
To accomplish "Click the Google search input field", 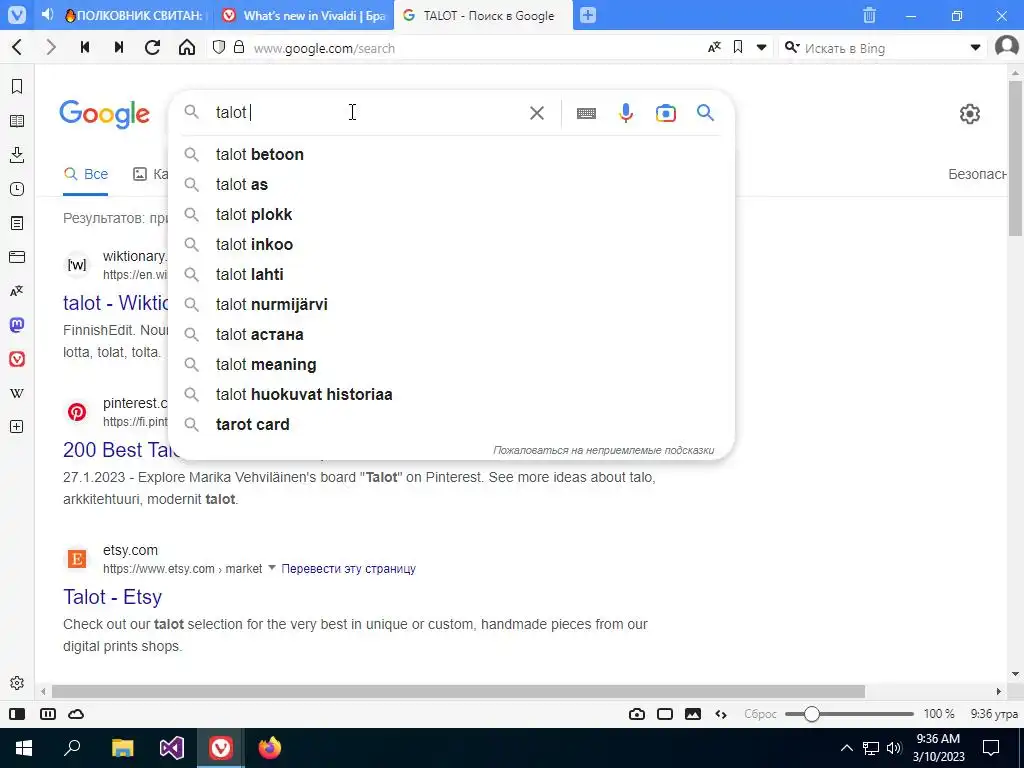I will 366,112.
